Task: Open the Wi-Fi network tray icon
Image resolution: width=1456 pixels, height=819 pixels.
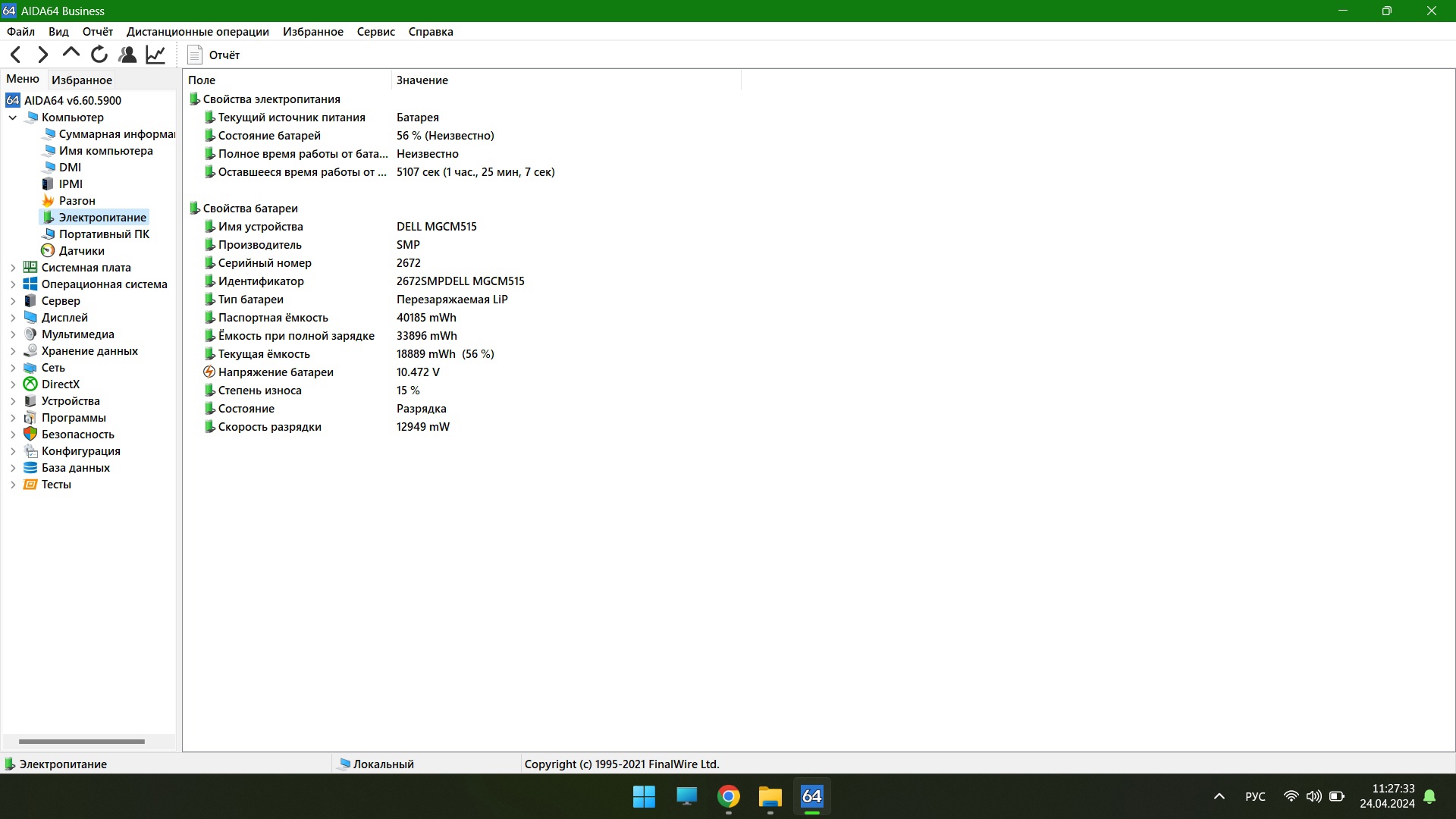Action: click(x=1291, y=796)
